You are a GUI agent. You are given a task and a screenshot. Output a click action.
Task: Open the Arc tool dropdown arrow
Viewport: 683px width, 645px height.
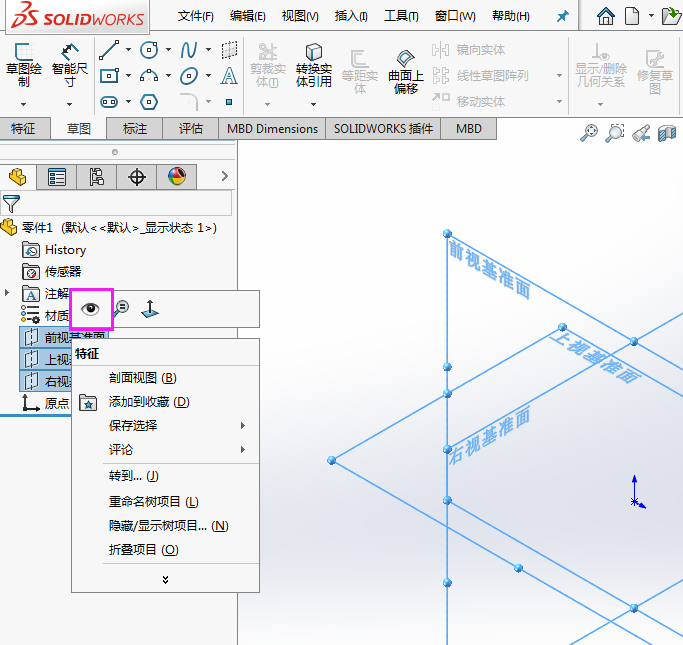coord(169,76)
